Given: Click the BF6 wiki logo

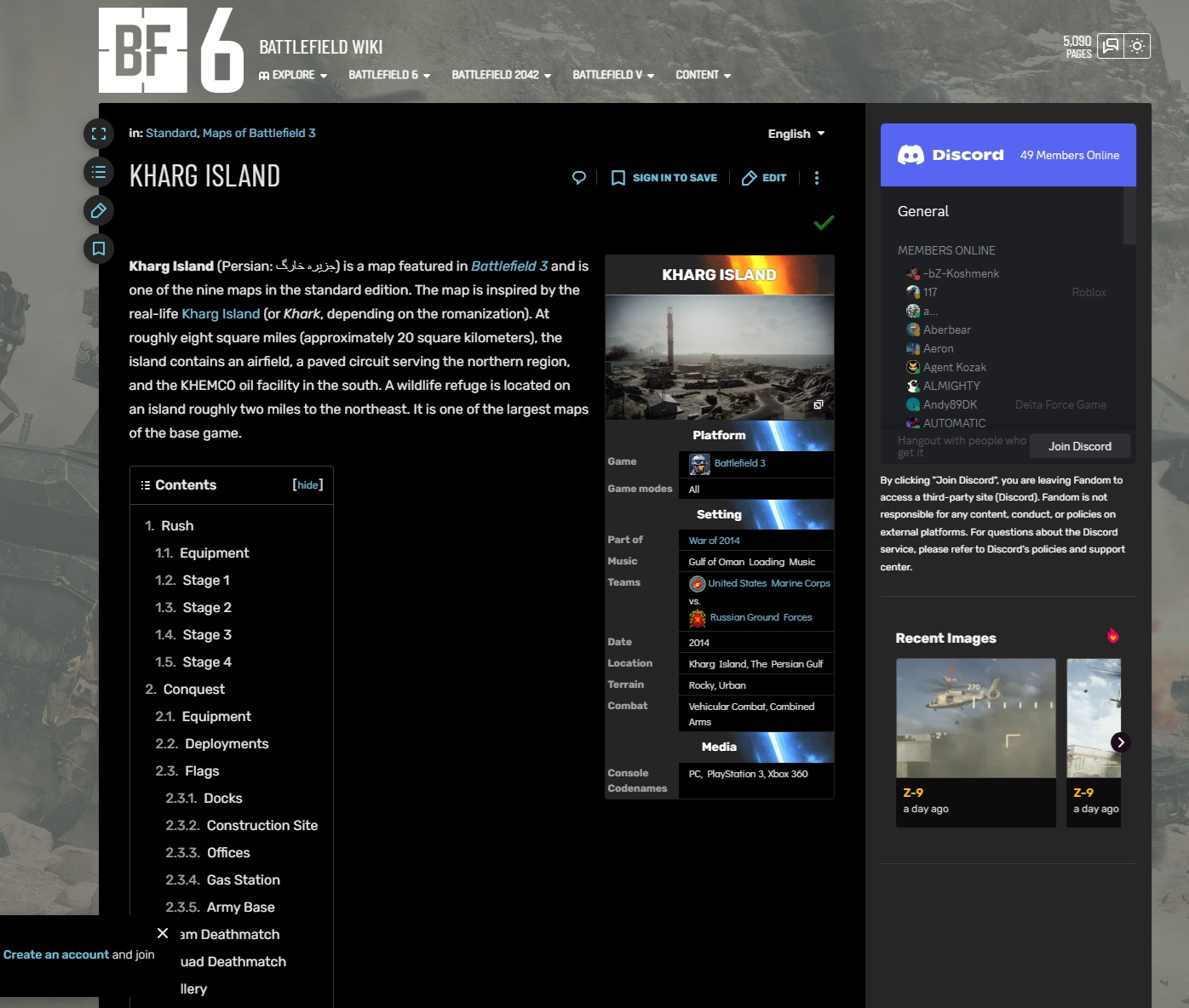Looking at the screenshot, I should click(x=171, y=49).
